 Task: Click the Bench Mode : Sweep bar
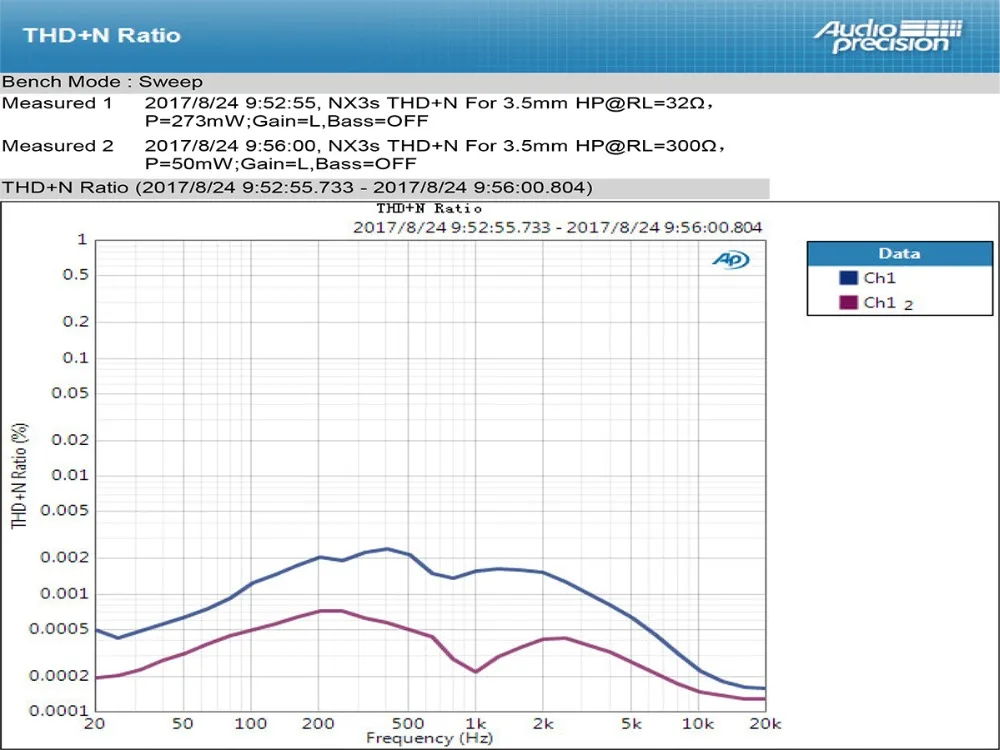click(x=500, y=82)
